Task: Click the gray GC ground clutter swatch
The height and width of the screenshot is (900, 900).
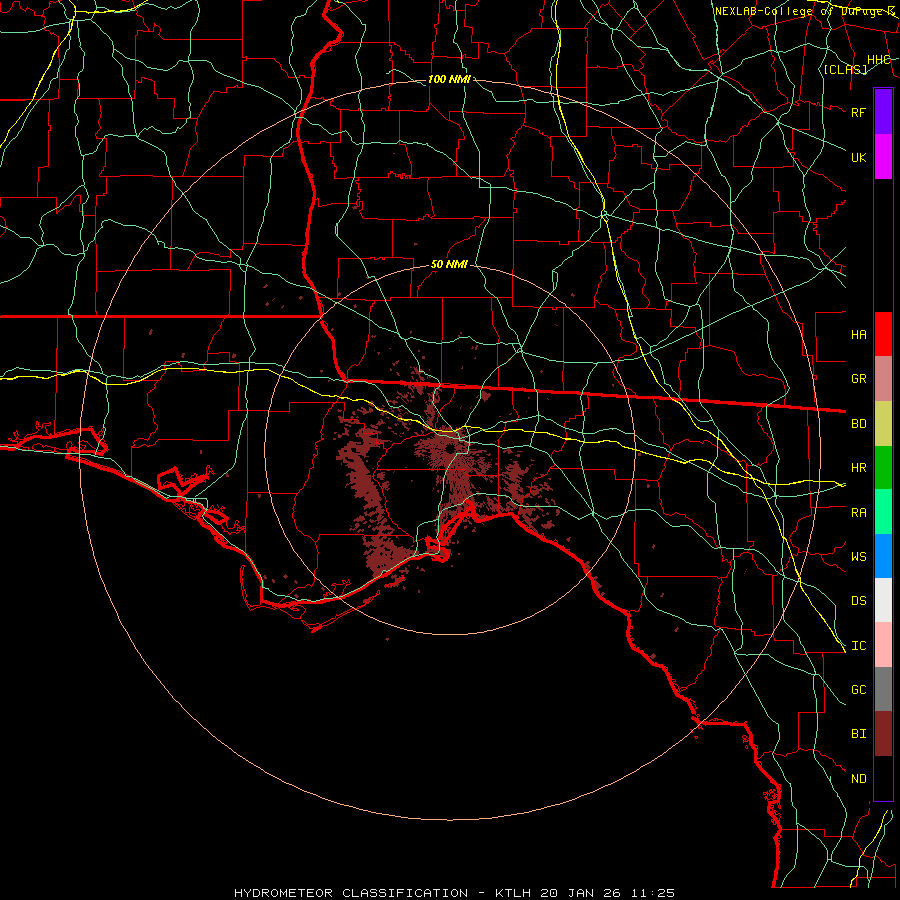Action: (x=883, y=689)
